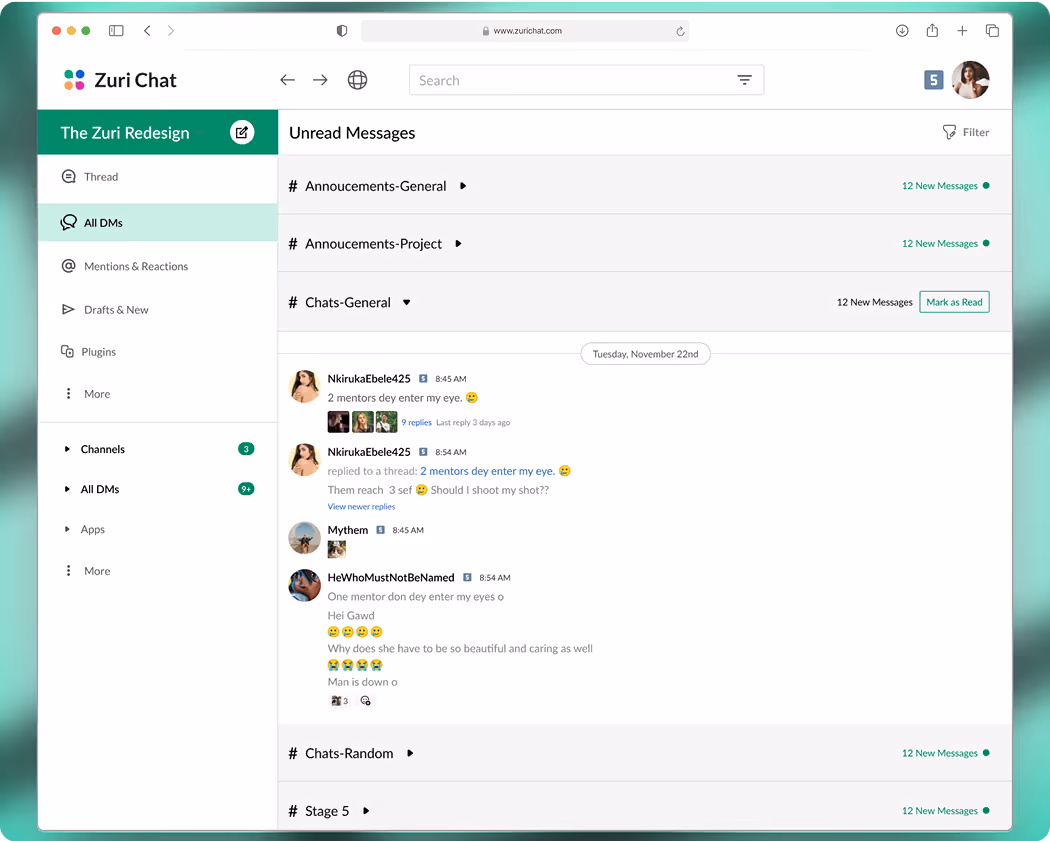Click the 9+ badge next to All DMs
The height and width of the screenshot is (841, 1050).
click(x=246, y=489)
